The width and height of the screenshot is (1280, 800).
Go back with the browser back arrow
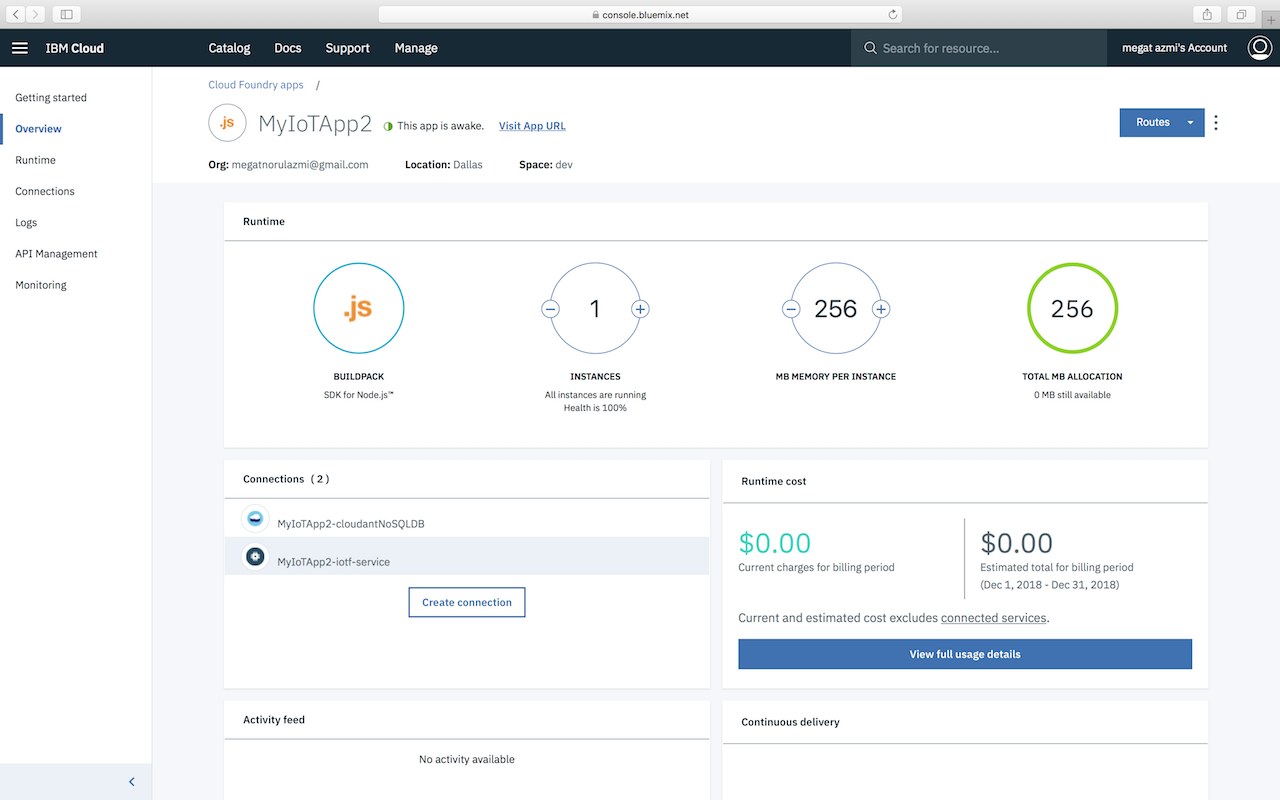(16, 14)
